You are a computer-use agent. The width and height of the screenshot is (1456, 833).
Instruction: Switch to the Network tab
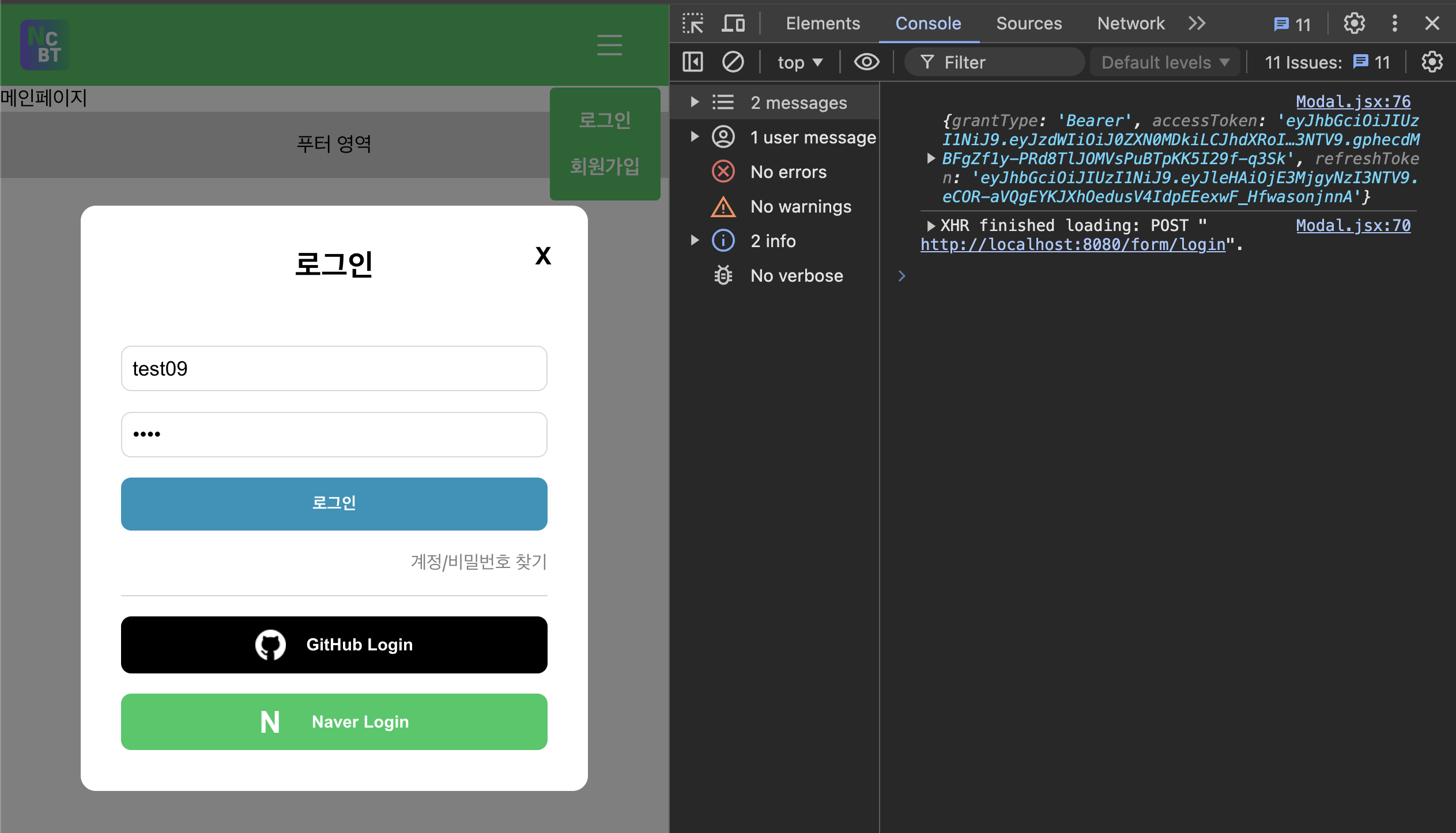(x=1130, y=24)
